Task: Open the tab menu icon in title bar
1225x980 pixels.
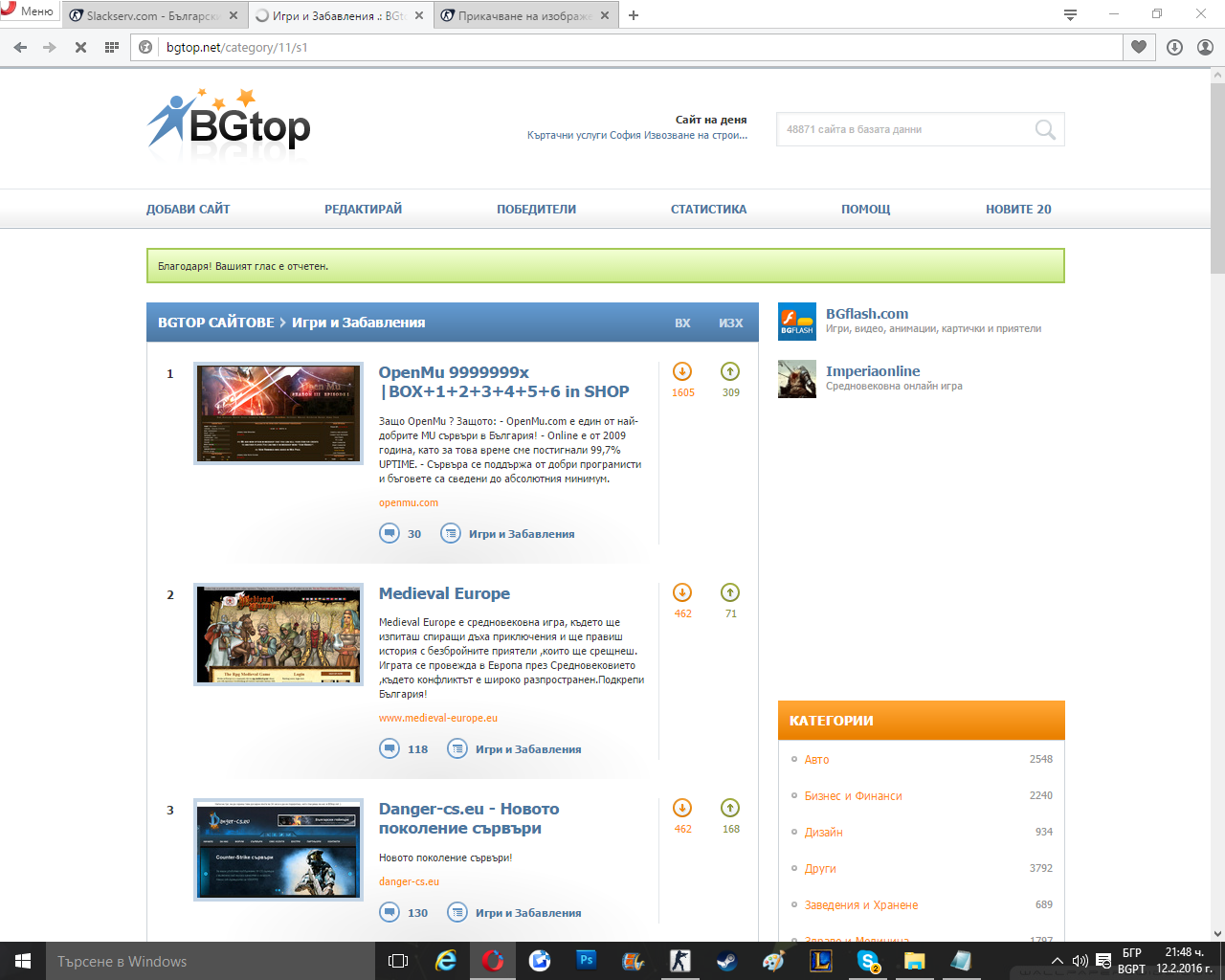Action: (x=1070, y=14)
